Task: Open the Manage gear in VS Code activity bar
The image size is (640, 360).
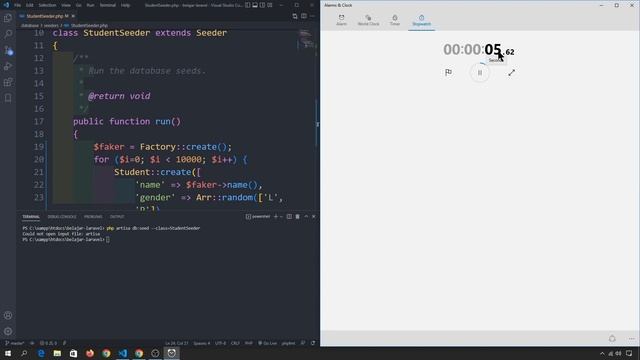Action: coord(8,331)
